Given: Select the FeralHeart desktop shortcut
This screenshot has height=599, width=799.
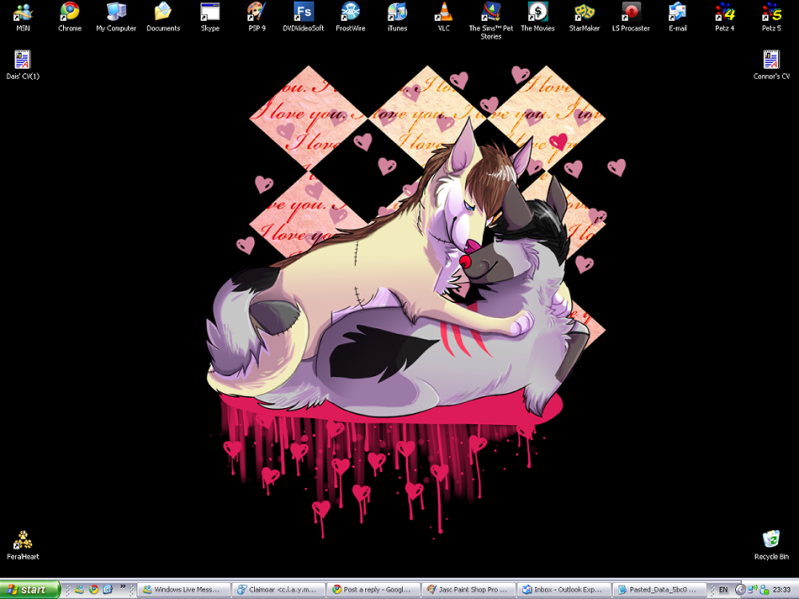Looking at the screenshot, I should click(23, 545).
